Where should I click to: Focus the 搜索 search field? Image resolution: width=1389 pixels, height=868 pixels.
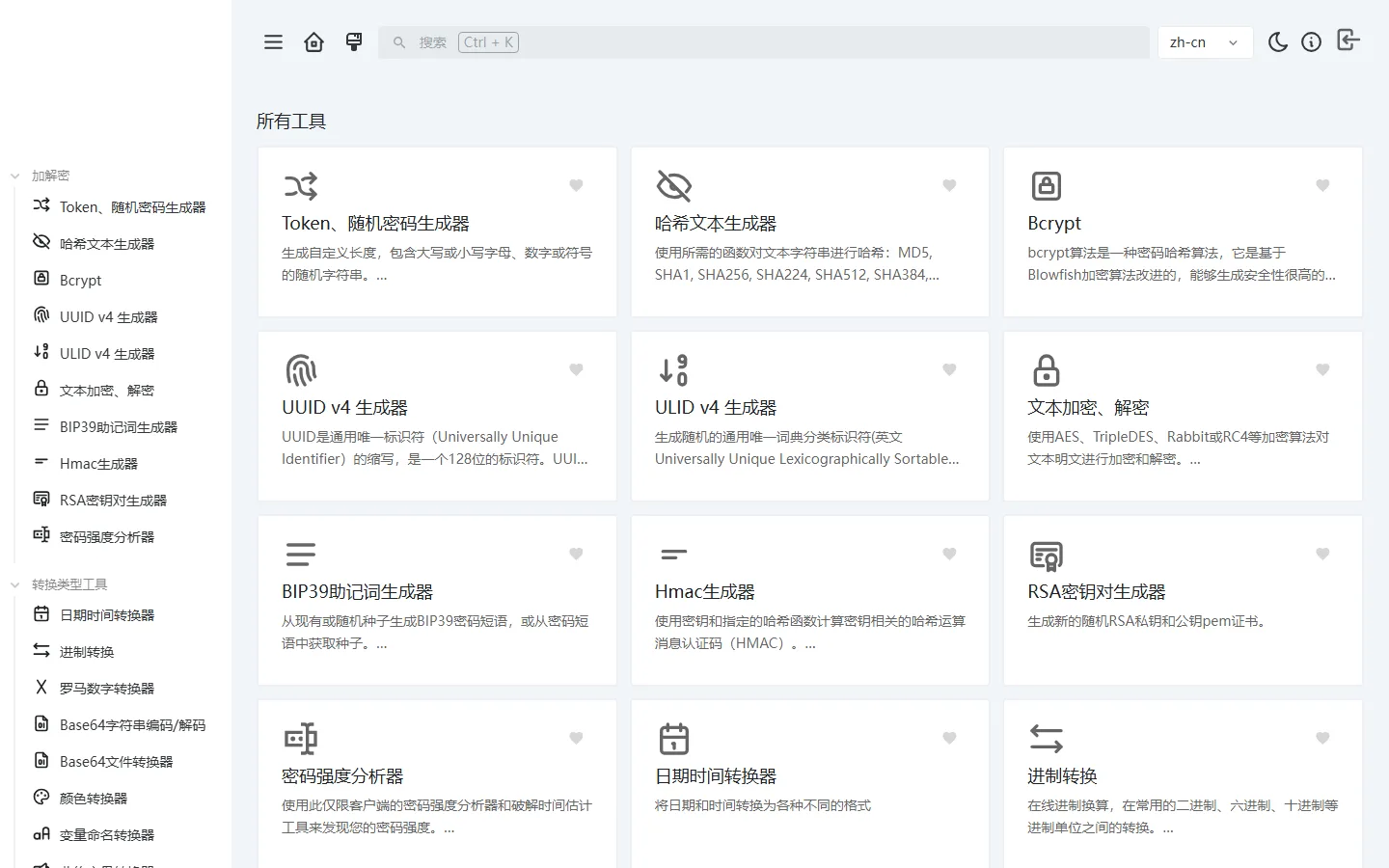(x=764, y=42)
